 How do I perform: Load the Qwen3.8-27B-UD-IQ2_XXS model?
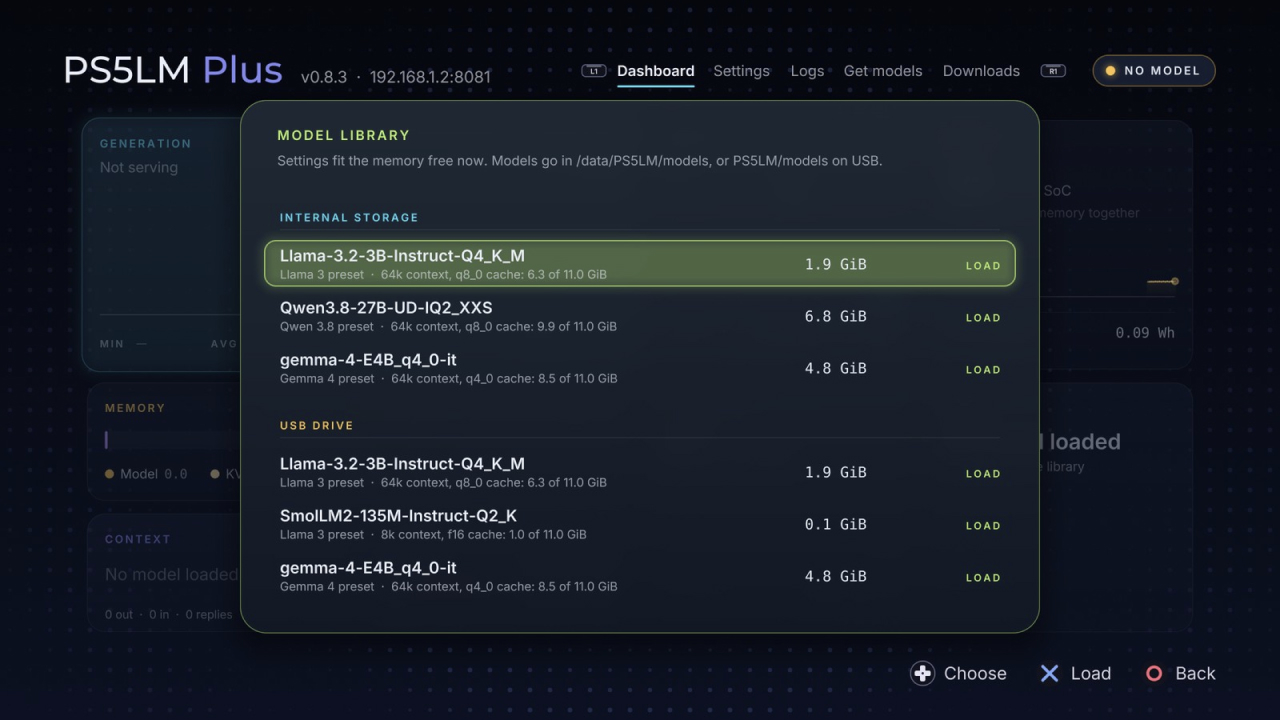[983, 318]
